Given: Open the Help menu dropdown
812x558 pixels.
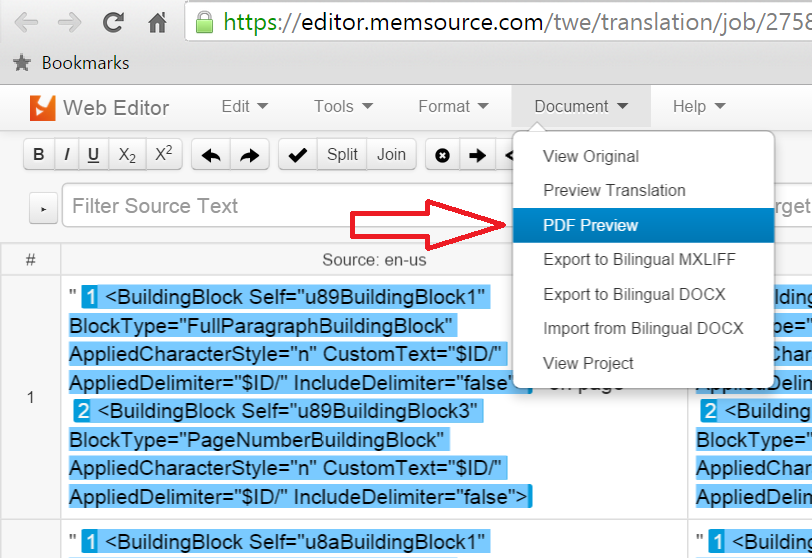Looking at the screenshot, I should pyautogui.click(x=699, y=107).
